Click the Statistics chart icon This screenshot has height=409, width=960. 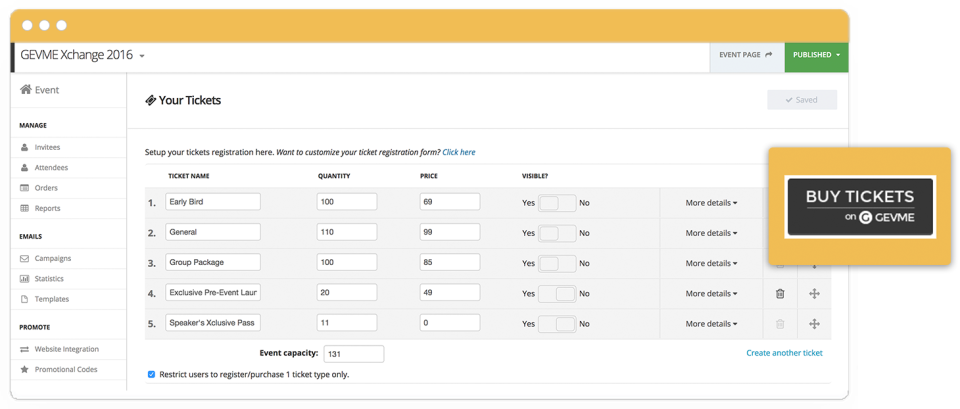click(x=24, y=279)
